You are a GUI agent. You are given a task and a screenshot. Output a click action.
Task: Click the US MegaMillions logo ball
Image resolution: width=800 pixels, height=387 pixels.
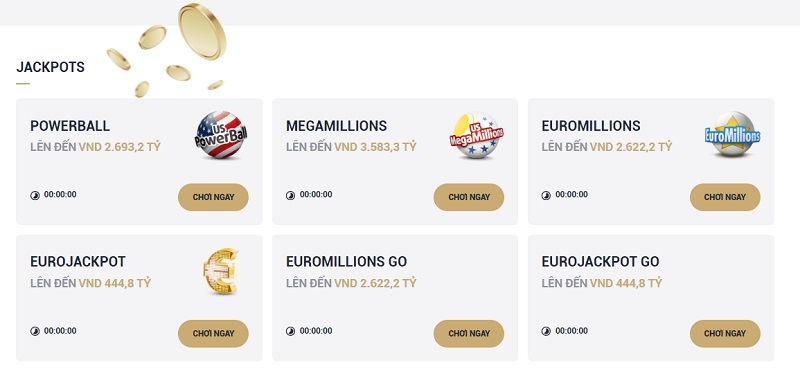click(x=477, y=135)
